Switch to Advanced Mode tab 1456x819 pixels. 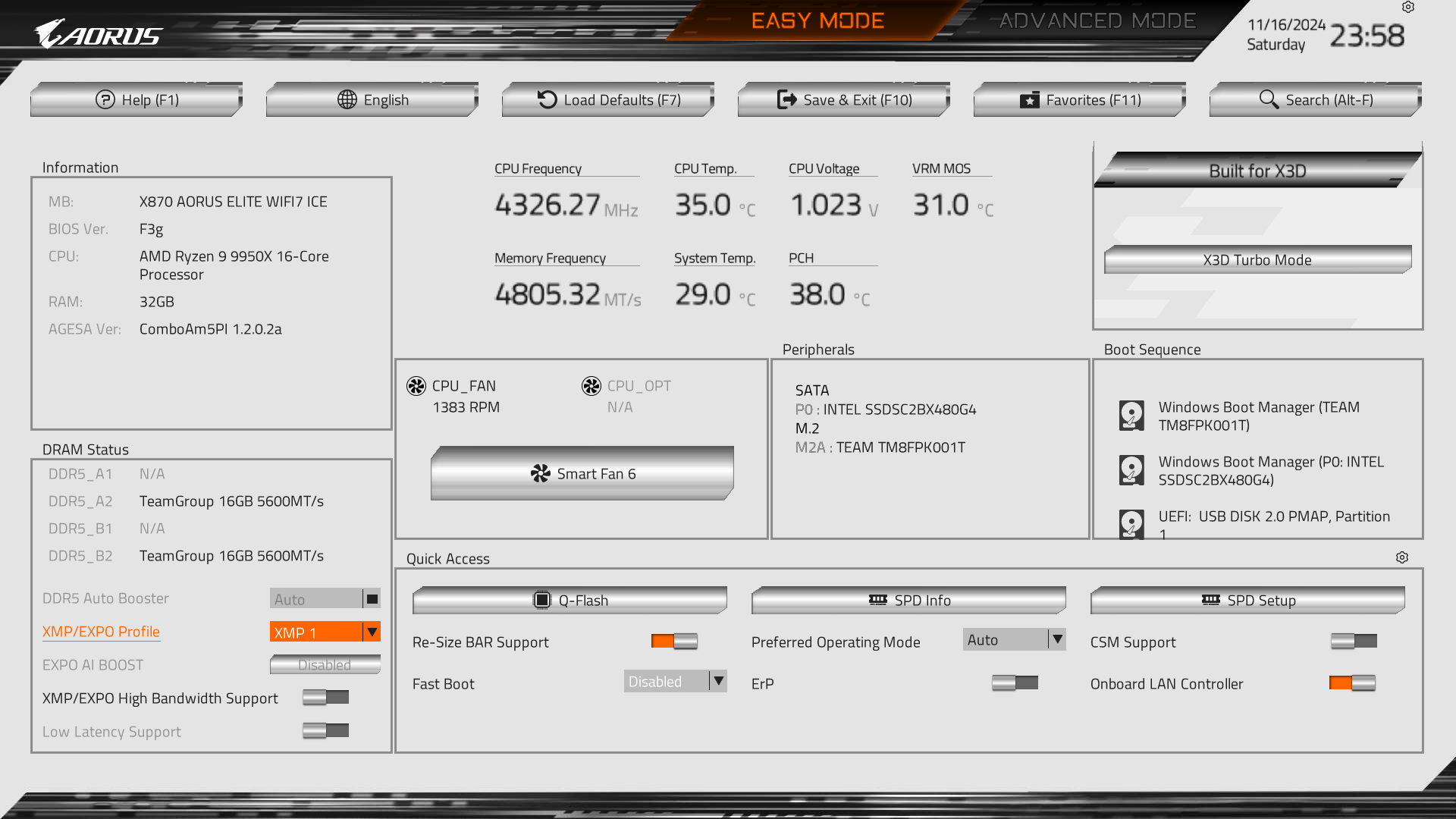click(1097, 21)
